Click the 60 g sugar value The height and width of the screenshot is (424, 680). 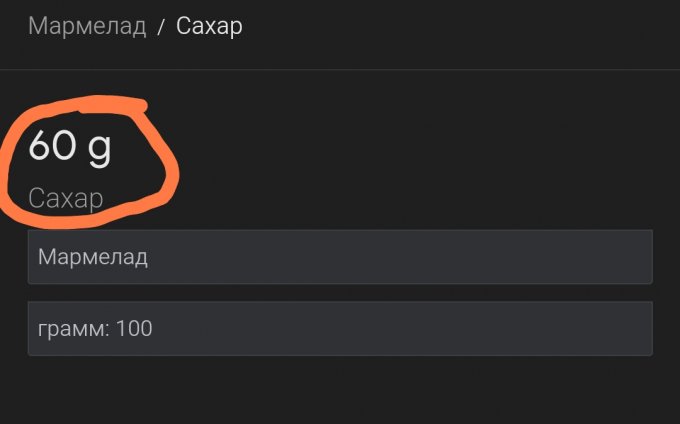tap(70, 147)
